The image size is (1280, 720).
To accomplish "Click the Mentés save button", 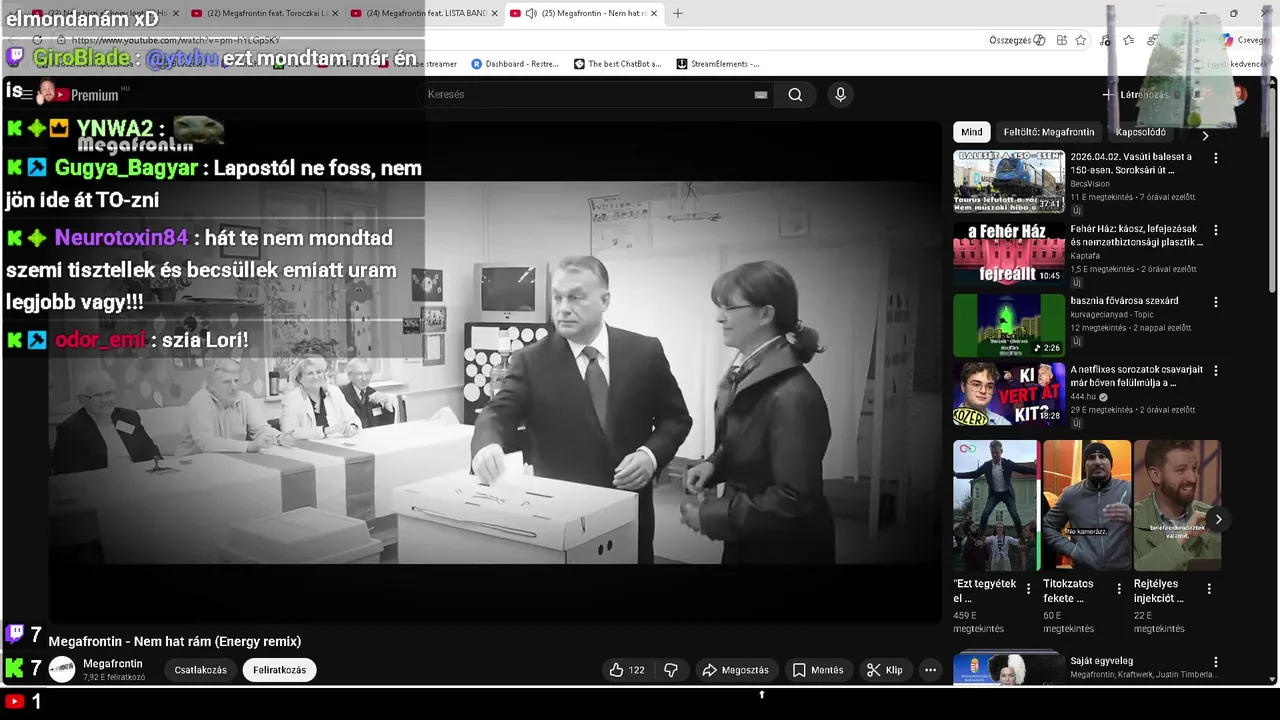I will click(817, 670).
